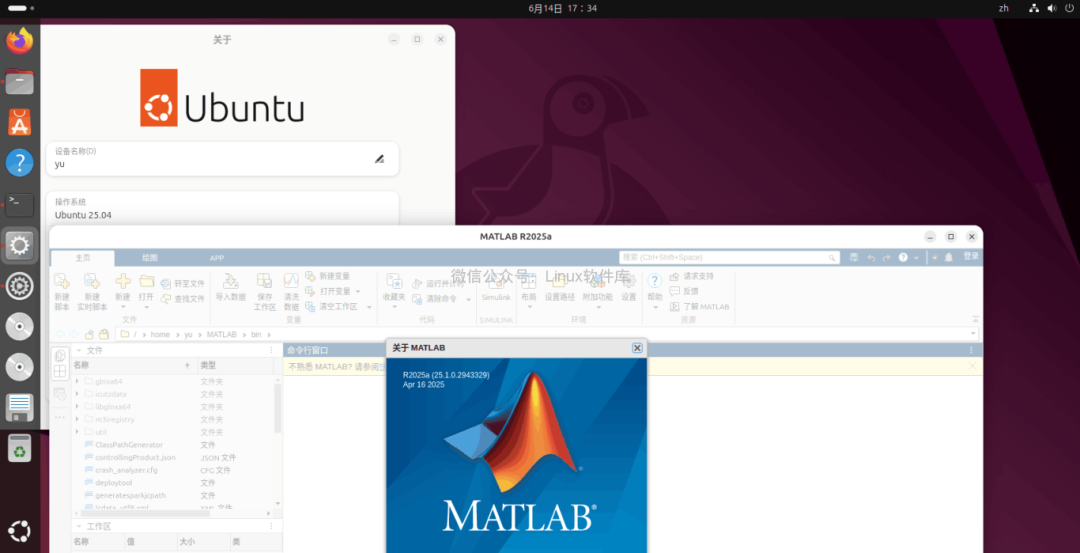Click 请求支持 (Request Support)
Viewport: 1080px width, 553px height.
point(692,276)
